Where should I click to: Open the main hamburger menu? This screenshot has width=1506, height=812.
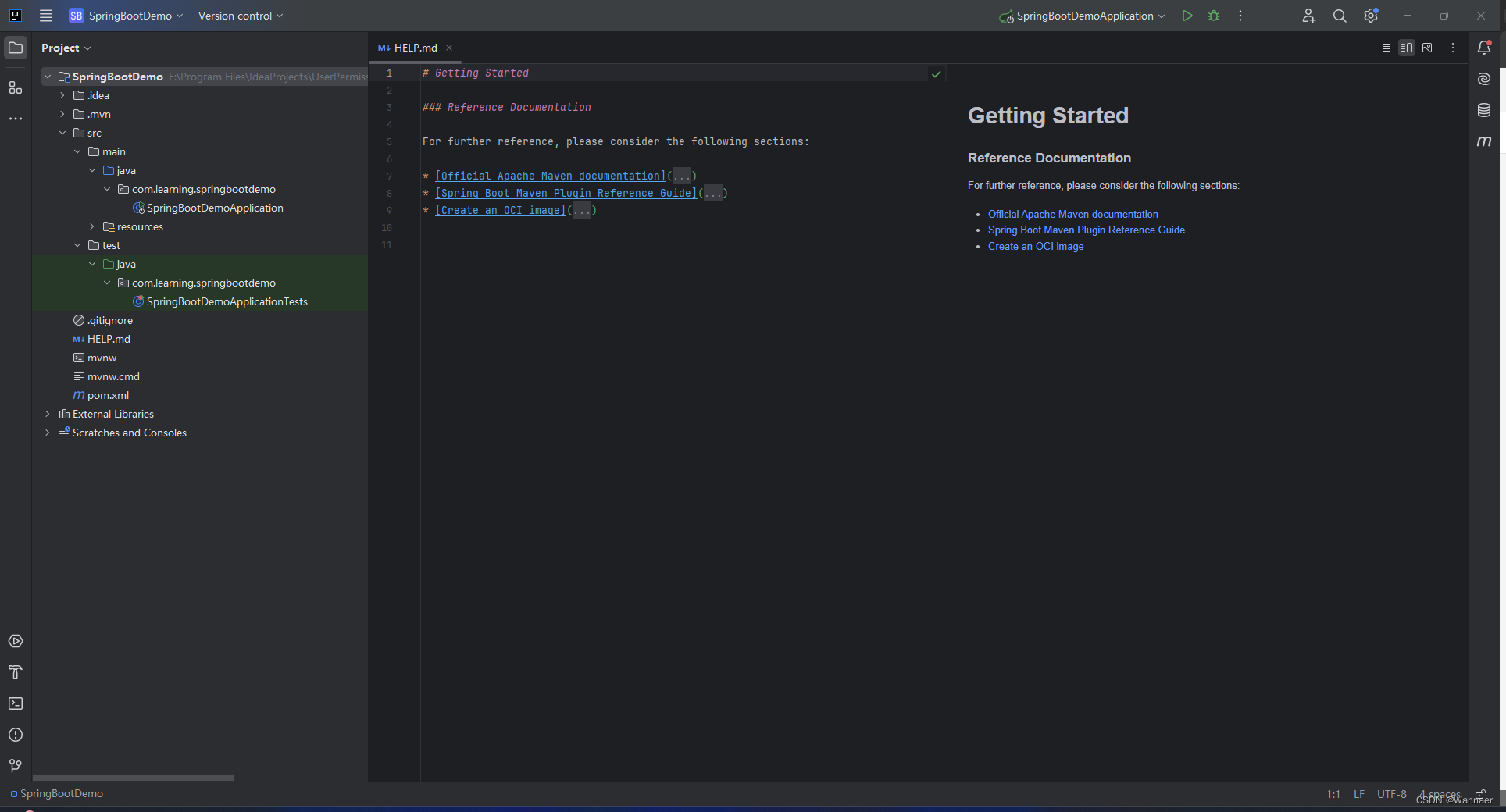click(x=46, y=16)
